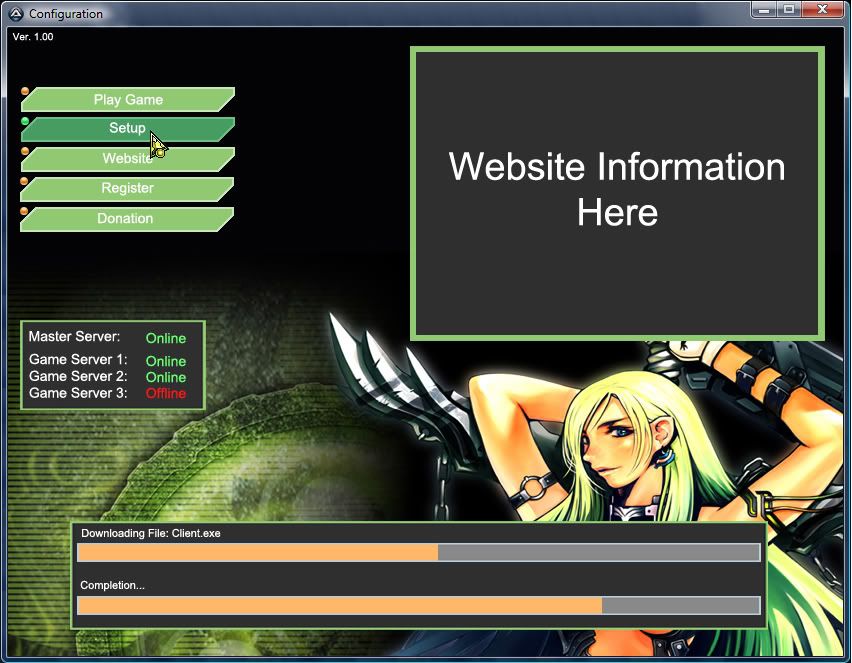Viewport: 852px width, 663px height.
Task: Select the Register button
Action: click(128, 189)
